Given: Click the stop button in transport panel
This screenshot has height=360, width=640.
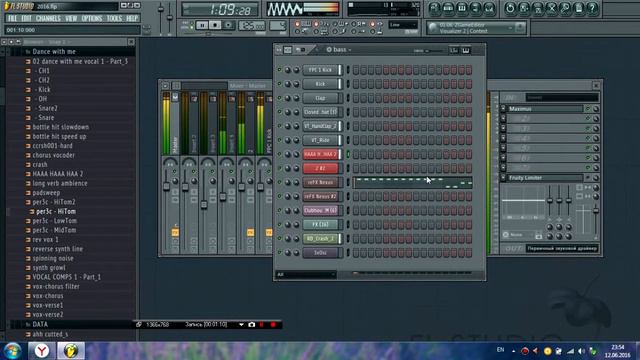Looking at the screenshot, I should coord(215,25).
